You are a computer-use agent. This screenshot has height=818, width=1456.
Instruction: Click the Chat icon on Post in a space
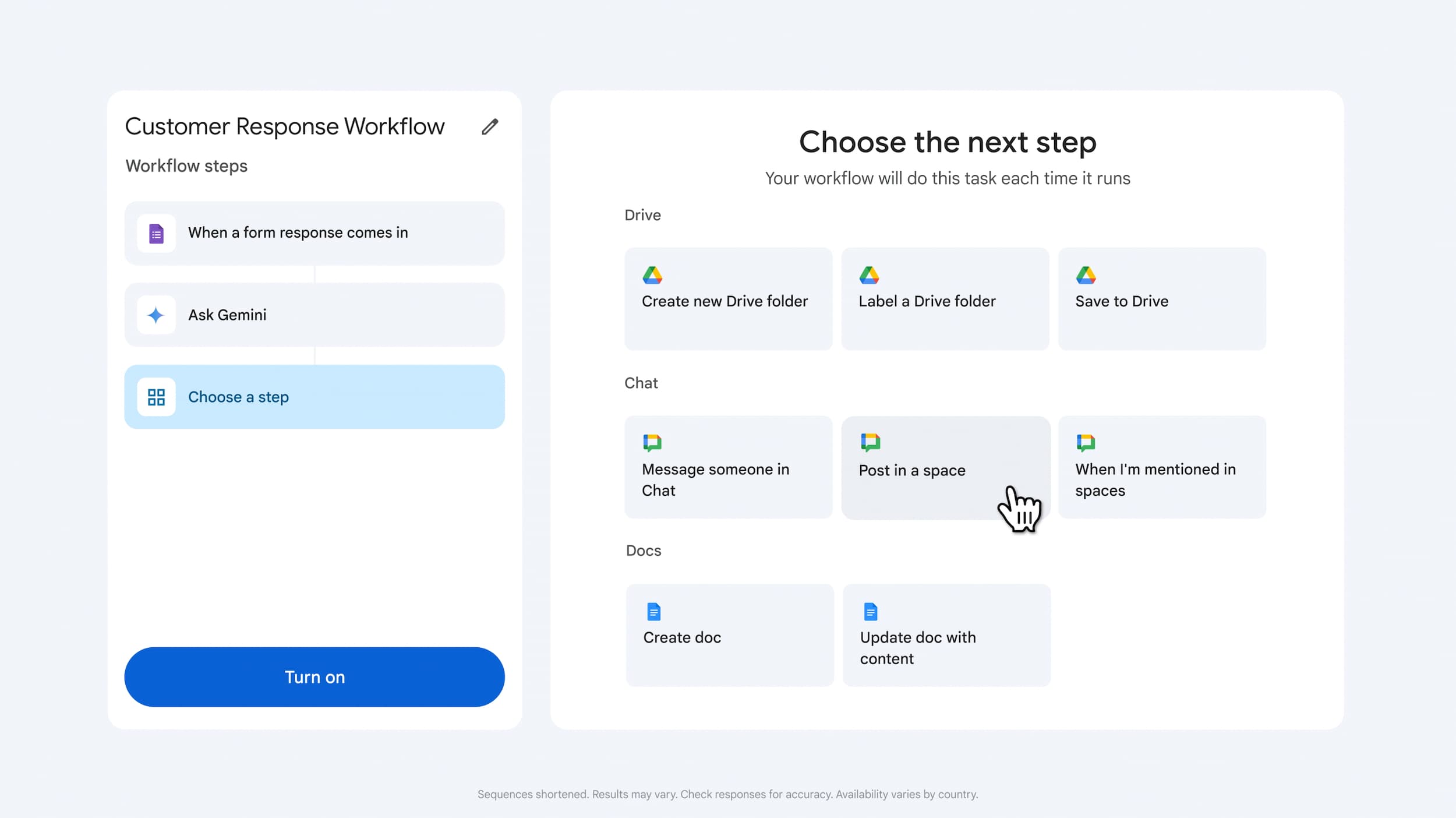pyautogui.click(x=870, y=442)
